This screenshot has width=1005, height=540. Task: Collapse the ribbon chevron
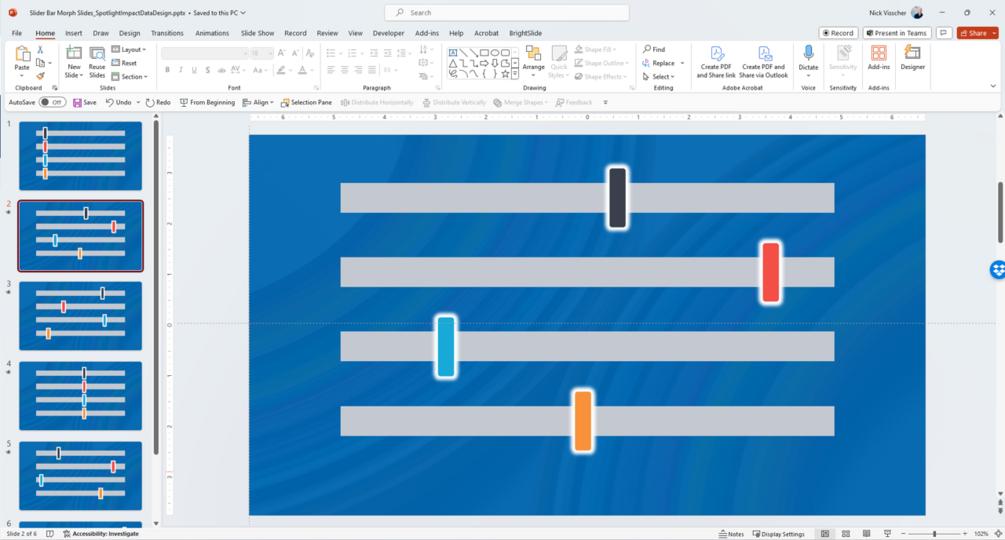click(x=993, y=86)
